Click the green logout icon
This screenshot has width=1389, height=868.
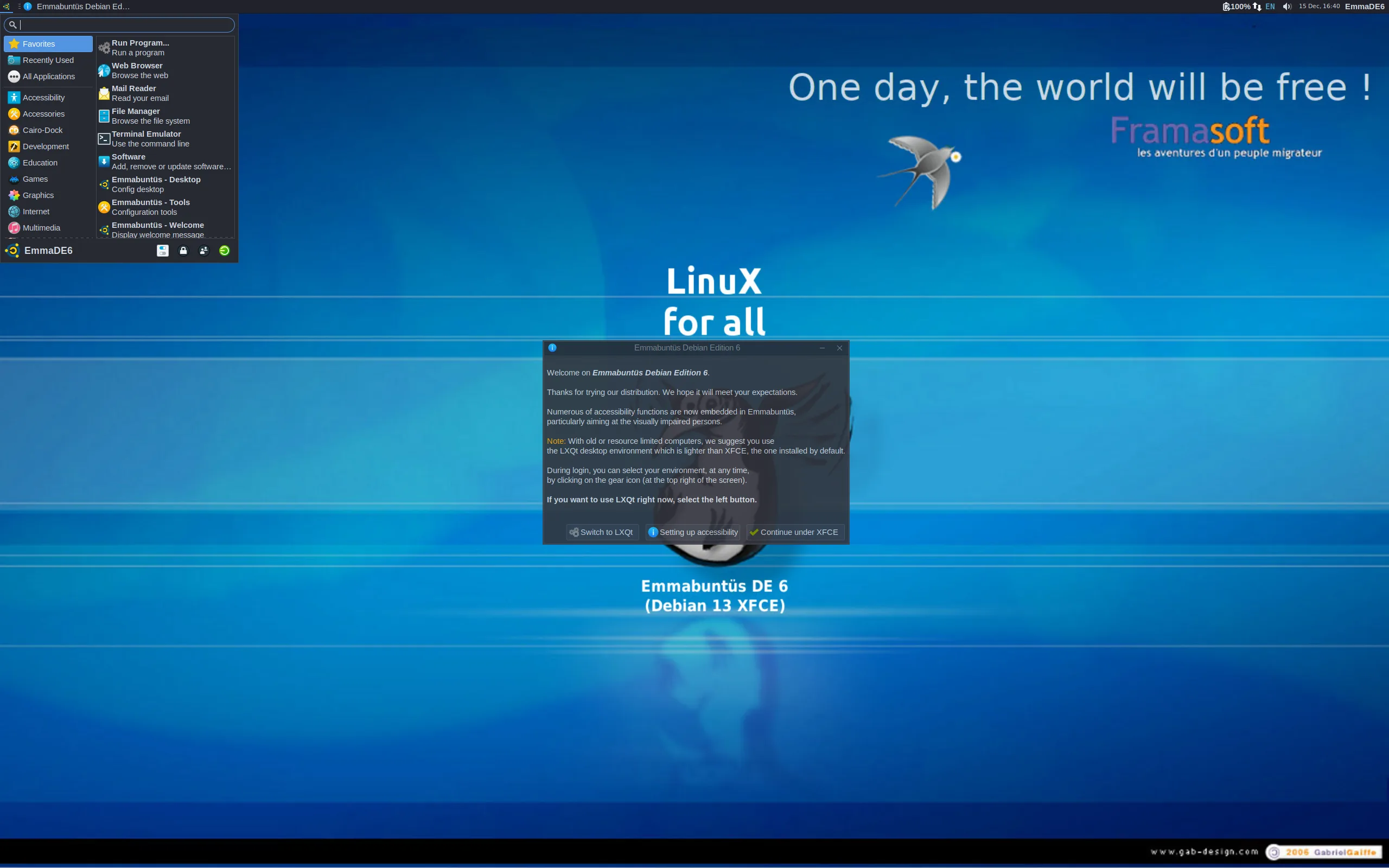[224, 250]
